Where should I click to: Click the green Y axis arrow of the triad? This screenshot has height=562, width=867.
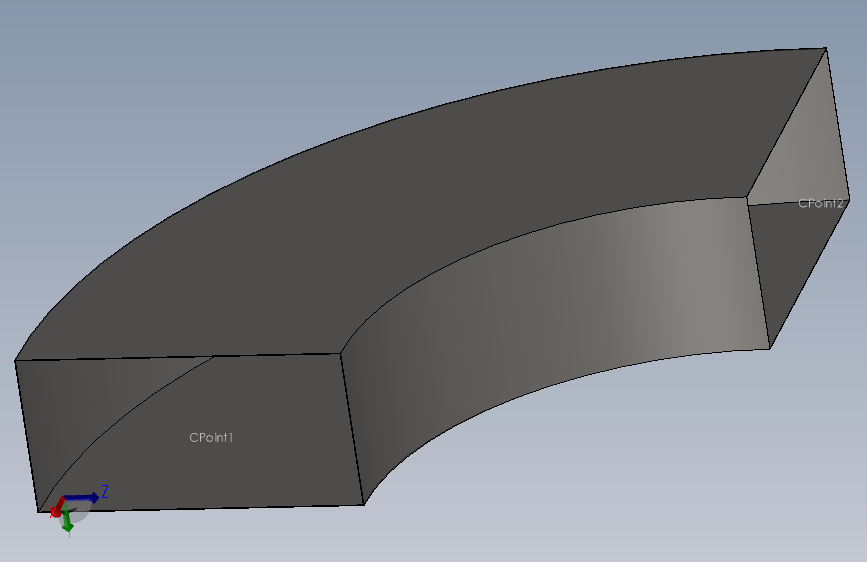[67, 518]
